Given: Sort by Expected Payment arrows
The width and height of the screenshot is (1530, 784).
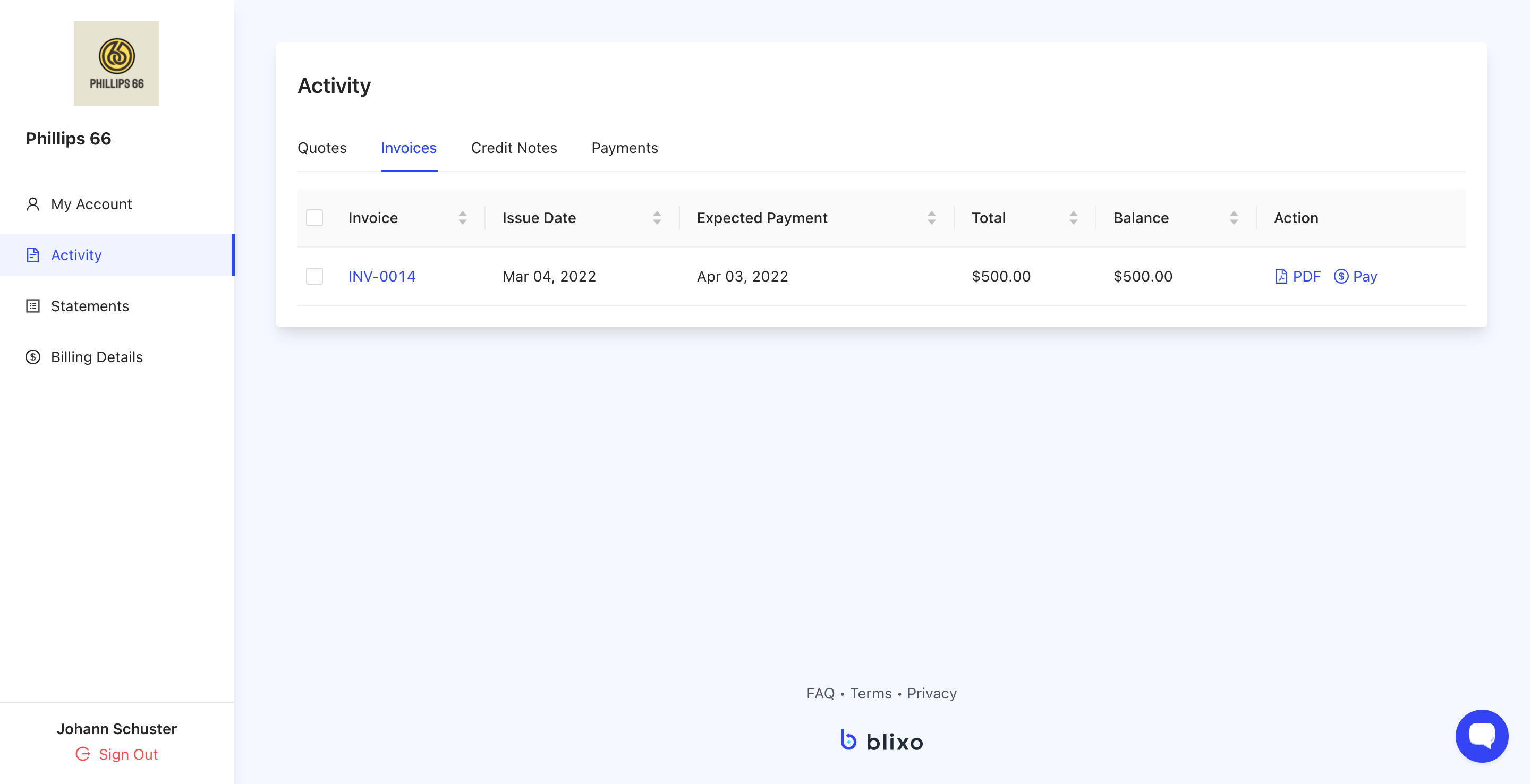Looking at the screenshot, I should (931, 218).
